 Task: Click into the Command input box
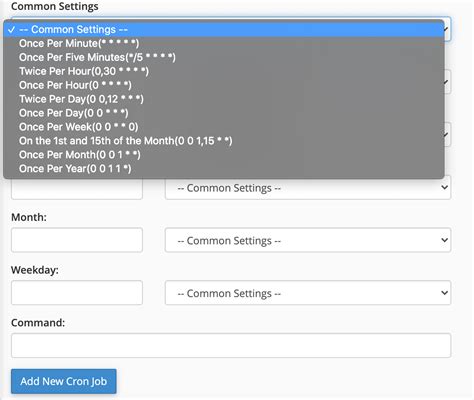pos(231,346)
